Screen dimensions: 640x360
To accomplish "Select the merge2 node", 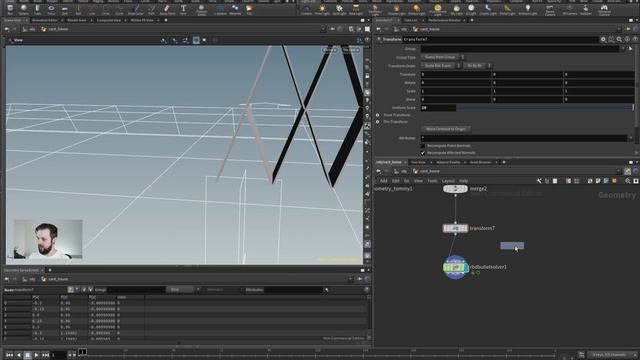I will click(455, 189).
